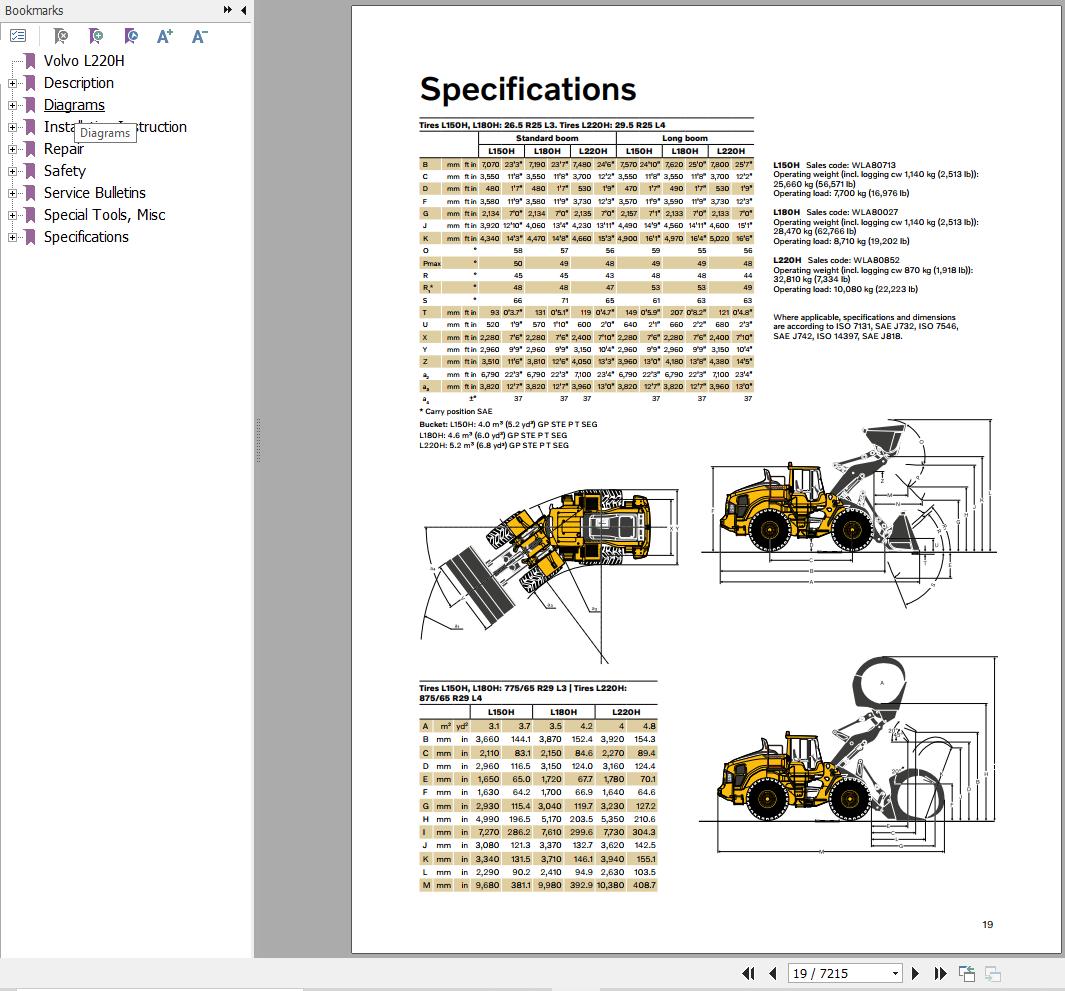Click the previous view icon
This screenshot has height=991, width=1065.
(x=966, y=972)
